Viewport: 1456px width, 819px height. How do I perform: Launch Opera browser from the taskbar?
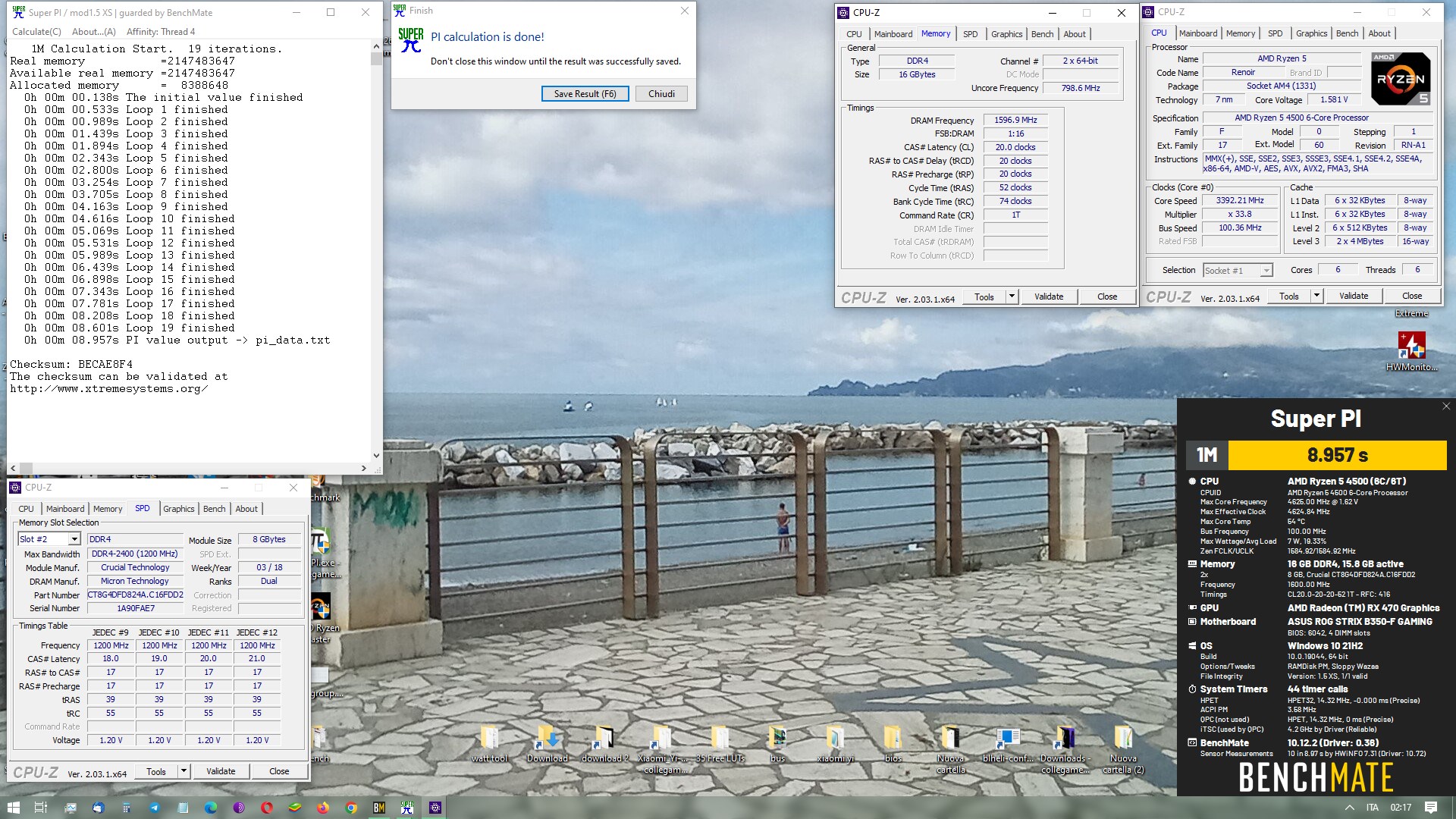[266, 808]
